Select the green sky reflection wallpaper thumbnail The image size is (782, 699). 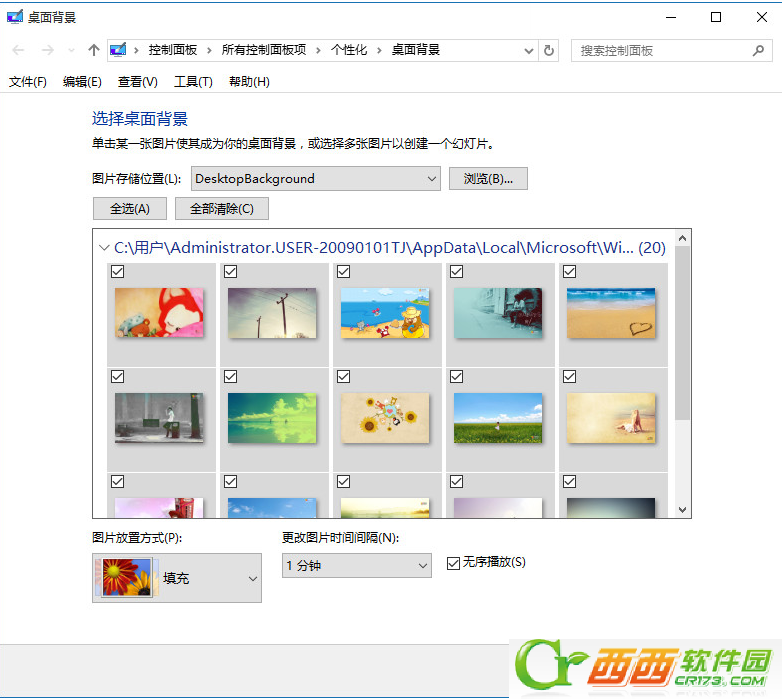(x=272, y=418)
